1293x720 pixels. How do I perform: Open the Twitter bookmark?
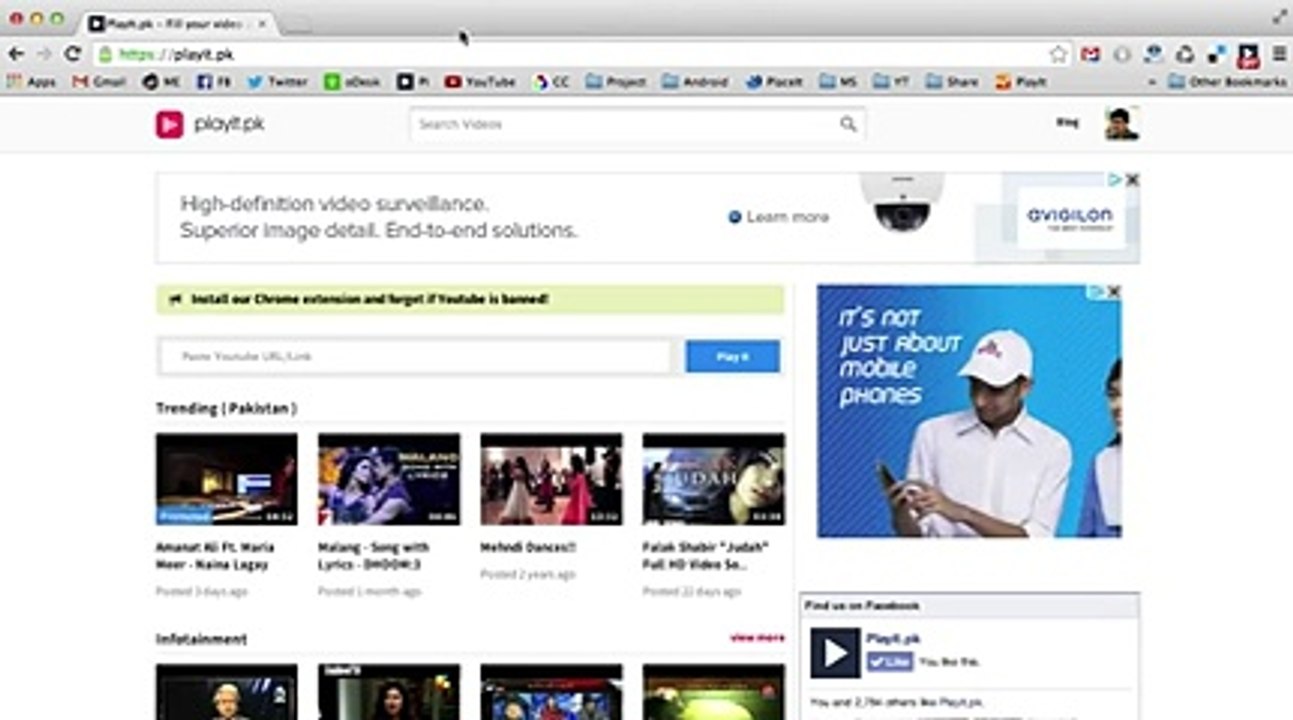pos(277,82)
